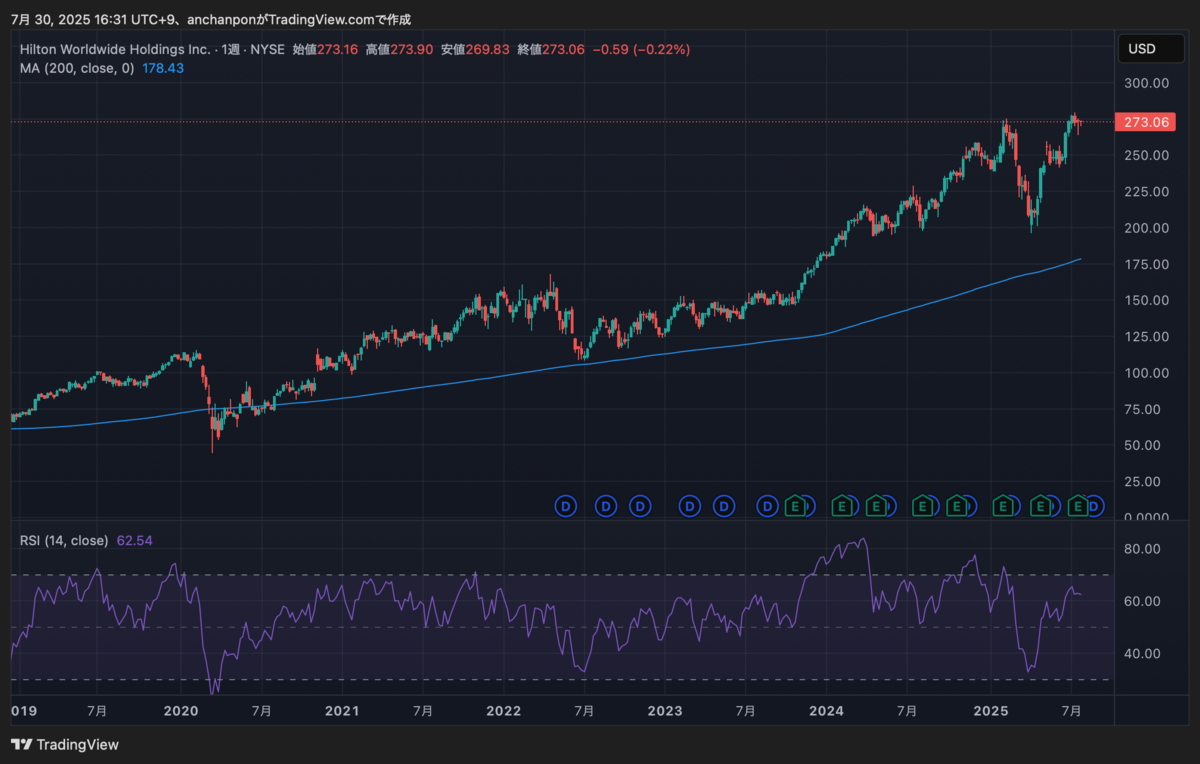The height and width of the screenshot is (764, 1200).
Task: Click the D dividend marker just before 7月 2023
Action: pyautogui.click(x=724, y=507)
